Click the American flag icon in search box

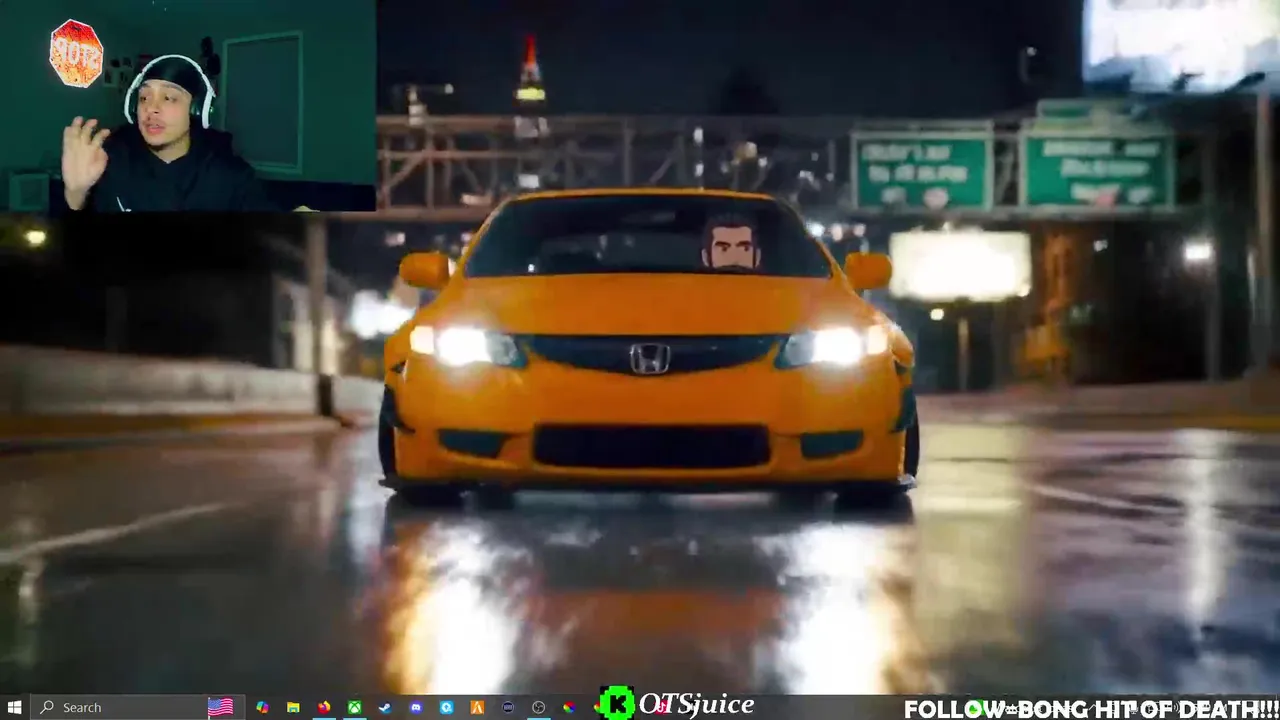(220, 707)
